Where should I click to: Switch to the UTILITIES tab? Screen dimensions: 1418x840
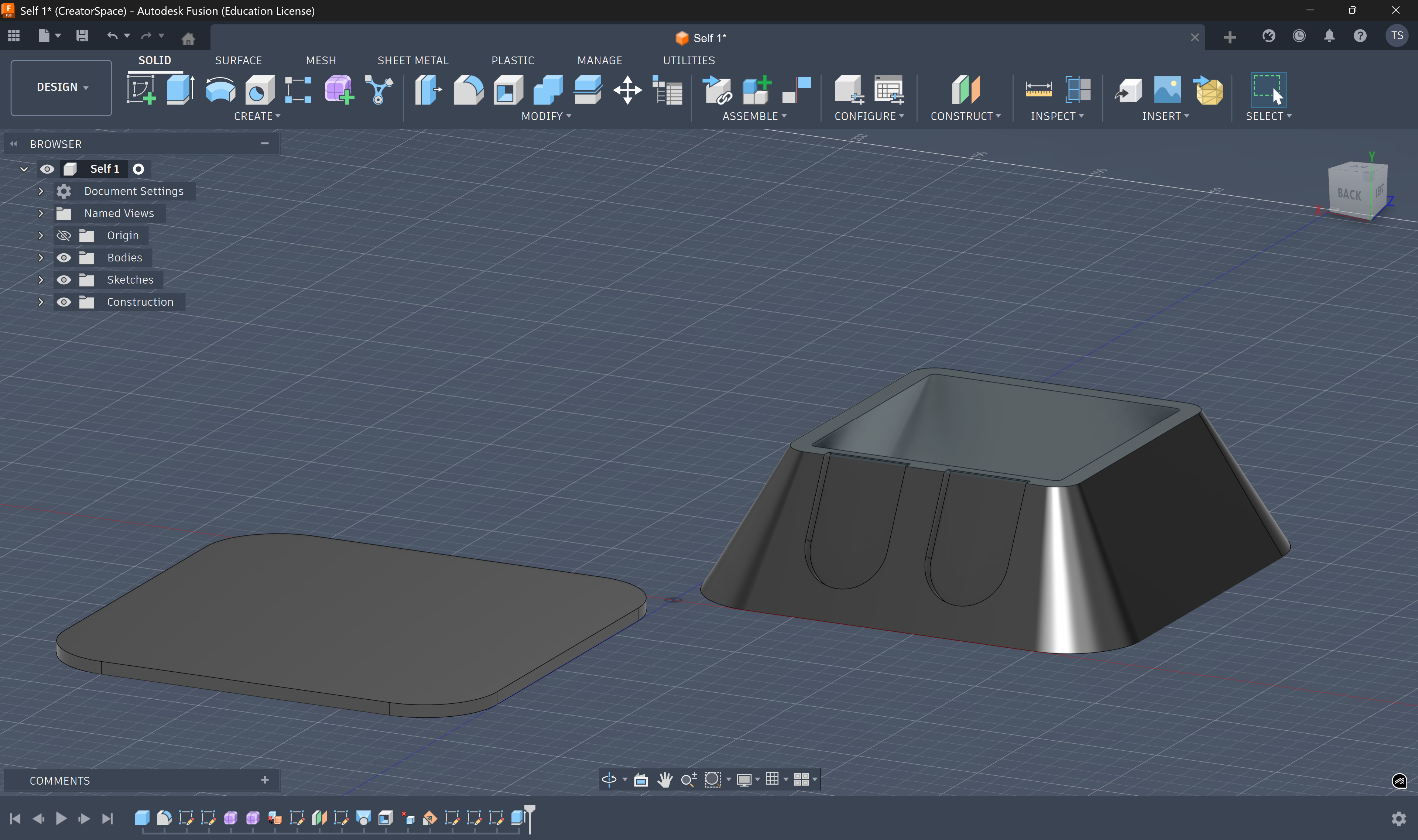[x=688, y=61]
